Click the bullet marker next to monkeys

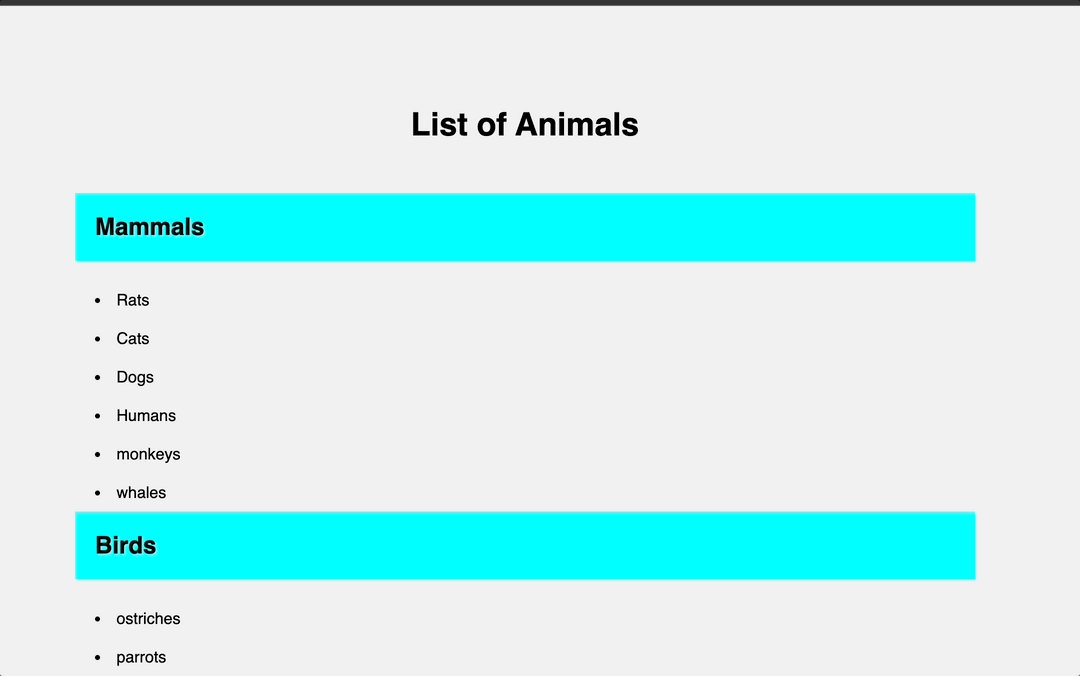[x=97, y=454]
